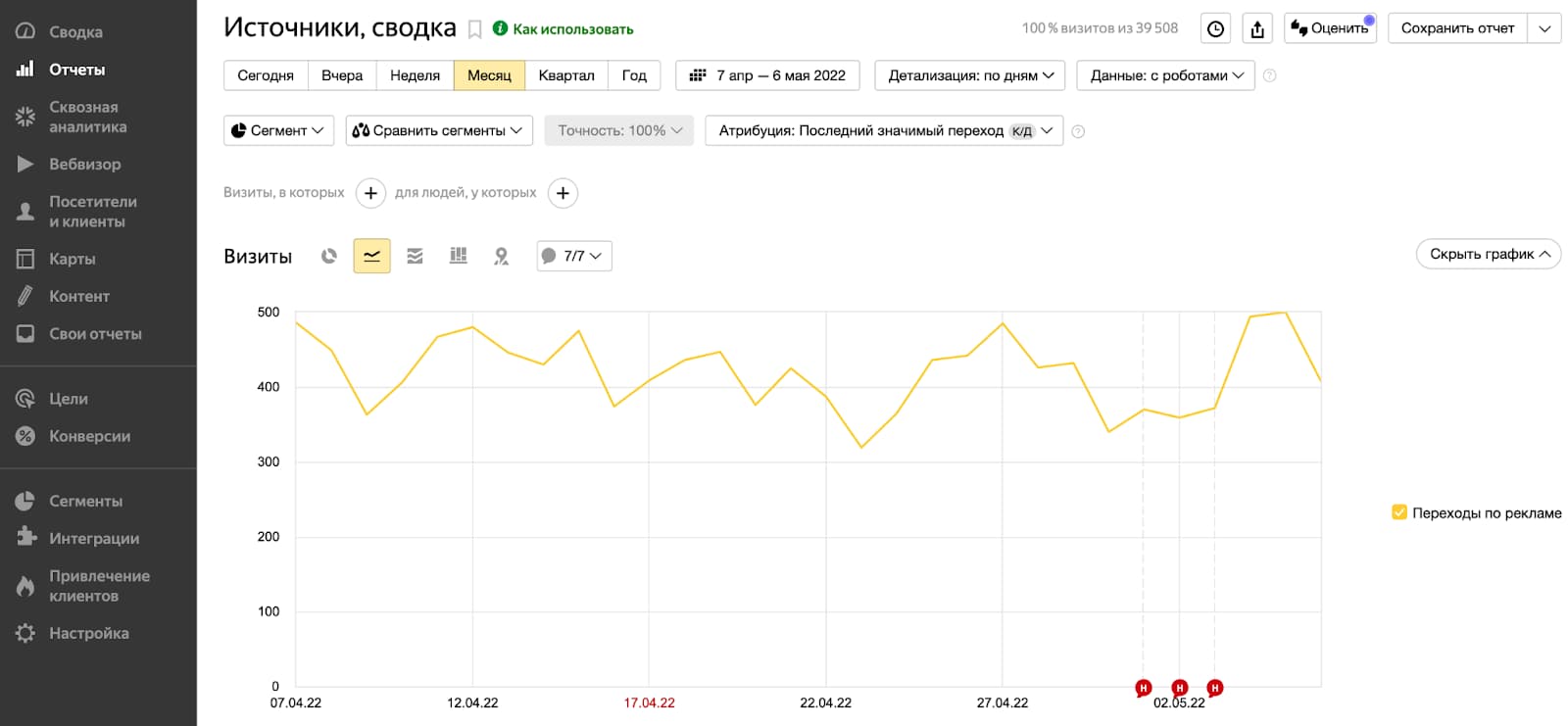Click the export share icon button

coord(1257,28)
